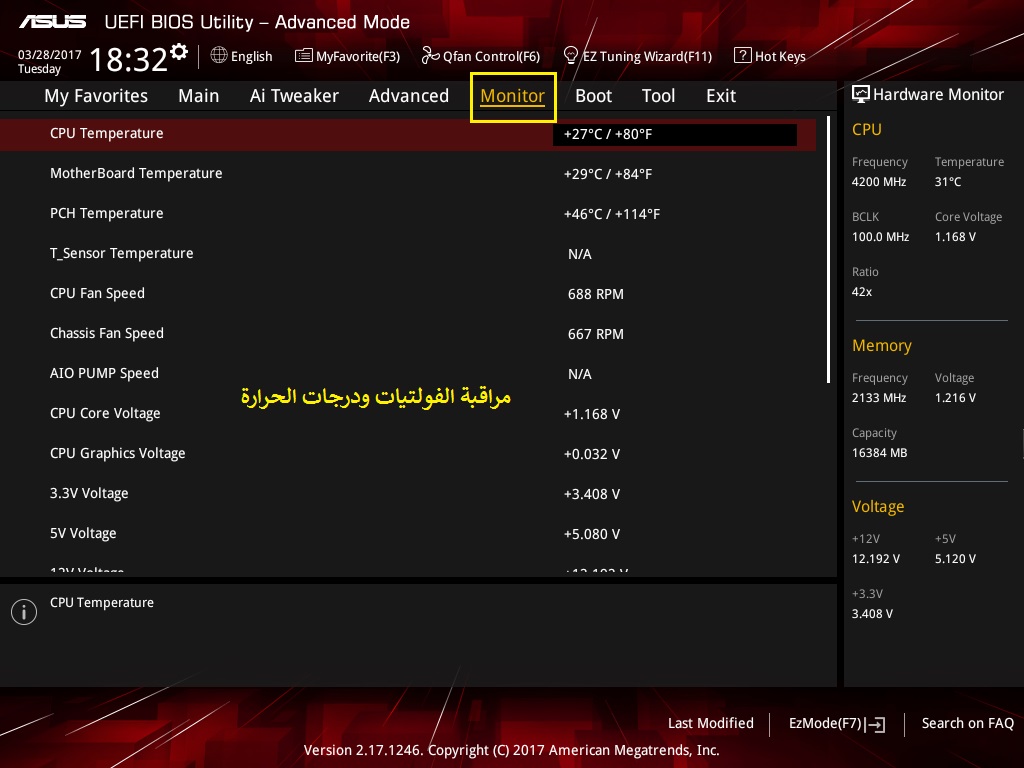1024x768 pixels.
Task: Click the +5.080 V value
Action: [592, 534]
